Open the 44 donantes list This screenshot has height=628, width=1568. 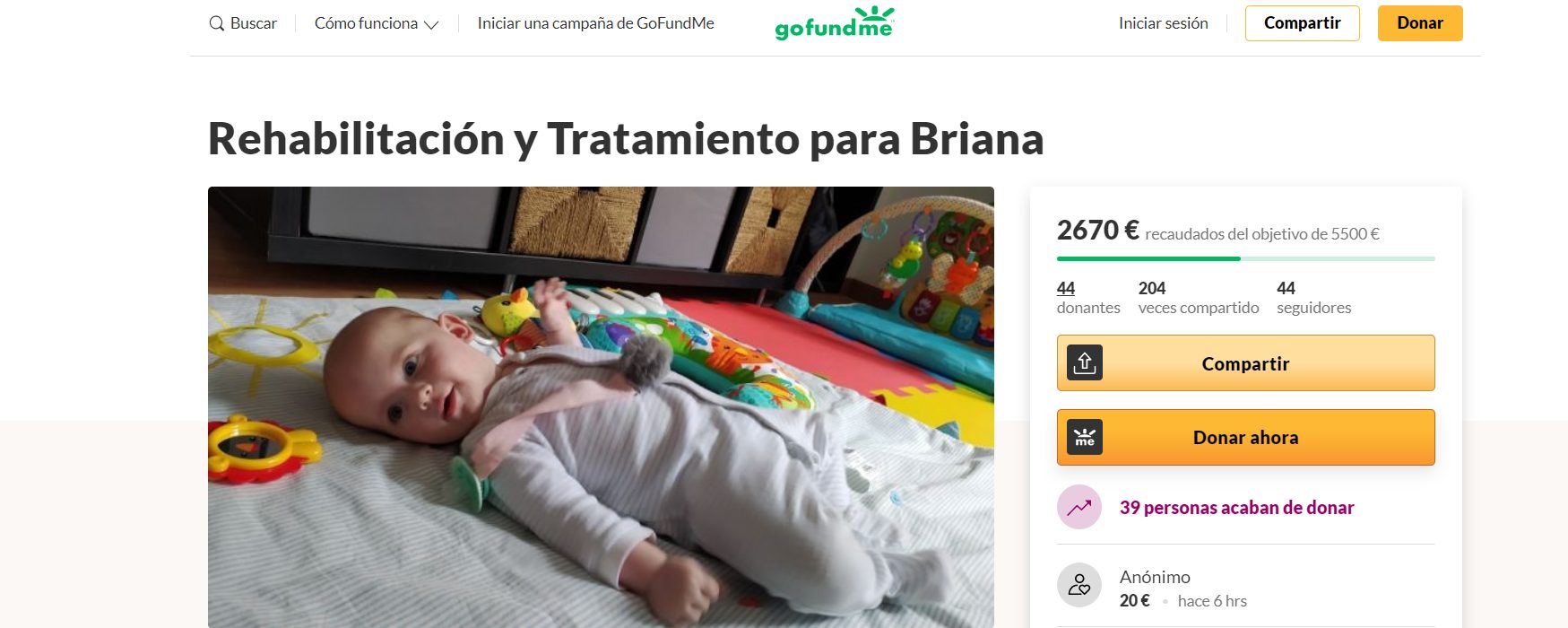(1087, 298)
